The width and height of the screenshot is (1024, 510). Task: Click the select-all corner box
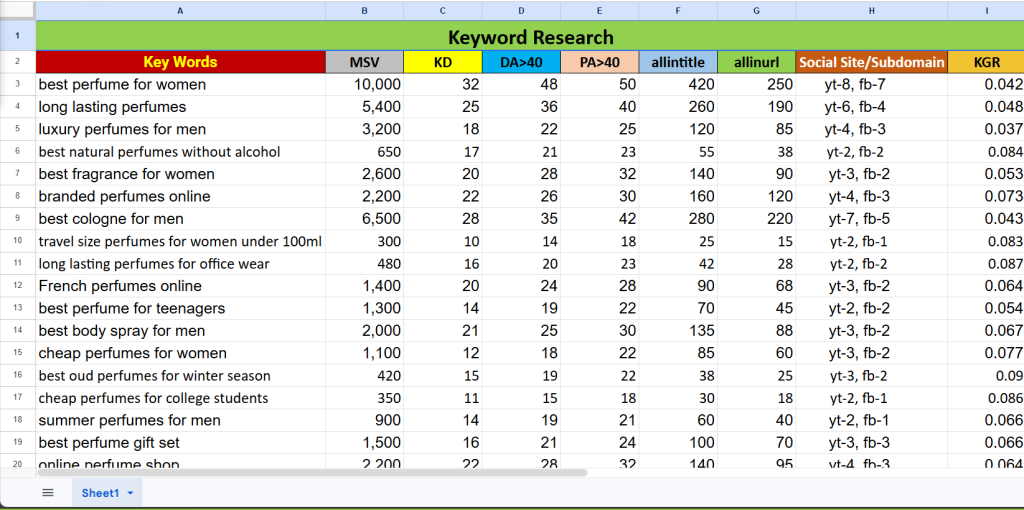coord(17,10)
